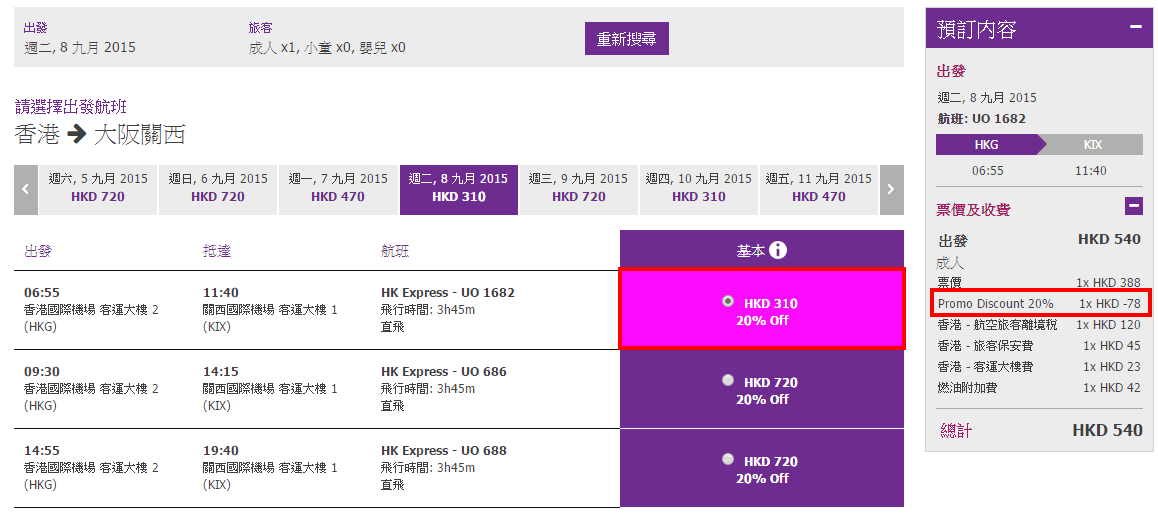Screen dimensions: 1158x518
Task: Click the Promo Discount 20% line
Action: pos(1039,303)
